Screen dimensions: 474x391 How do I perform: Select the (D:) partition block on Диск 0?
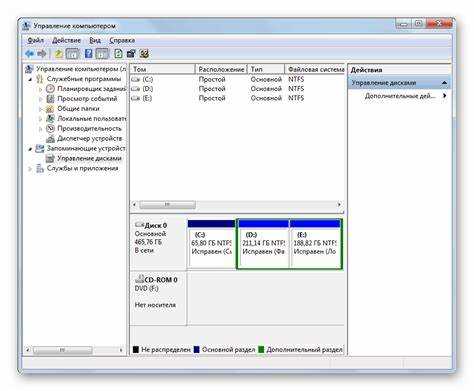point(264,244)
